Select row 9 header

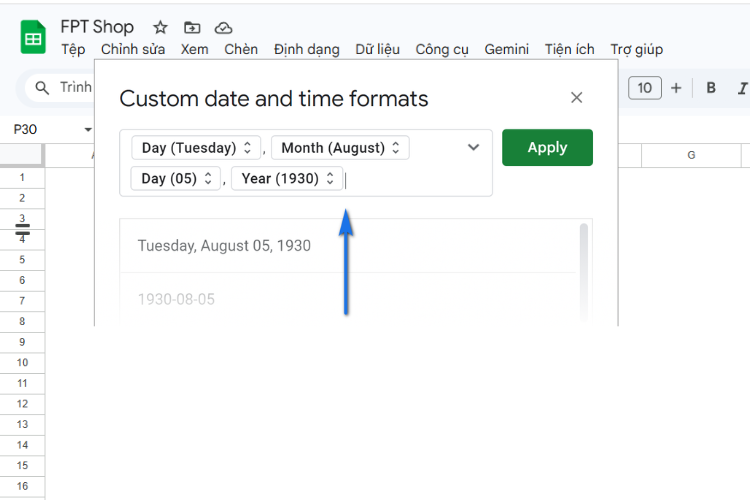[22, 342]
